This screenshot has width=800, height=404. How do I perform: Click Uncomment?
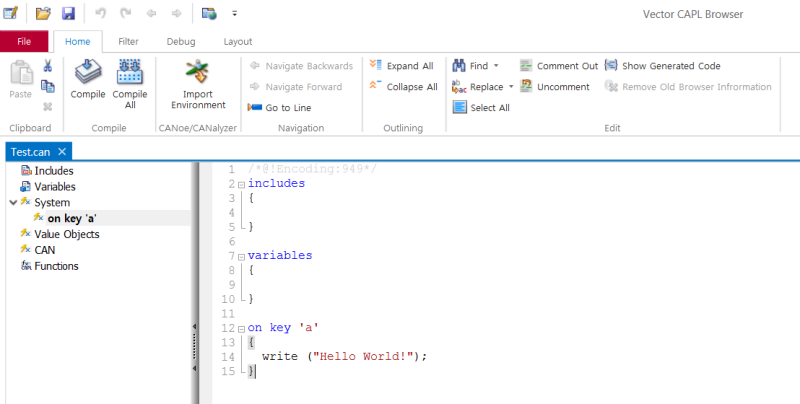555,87
